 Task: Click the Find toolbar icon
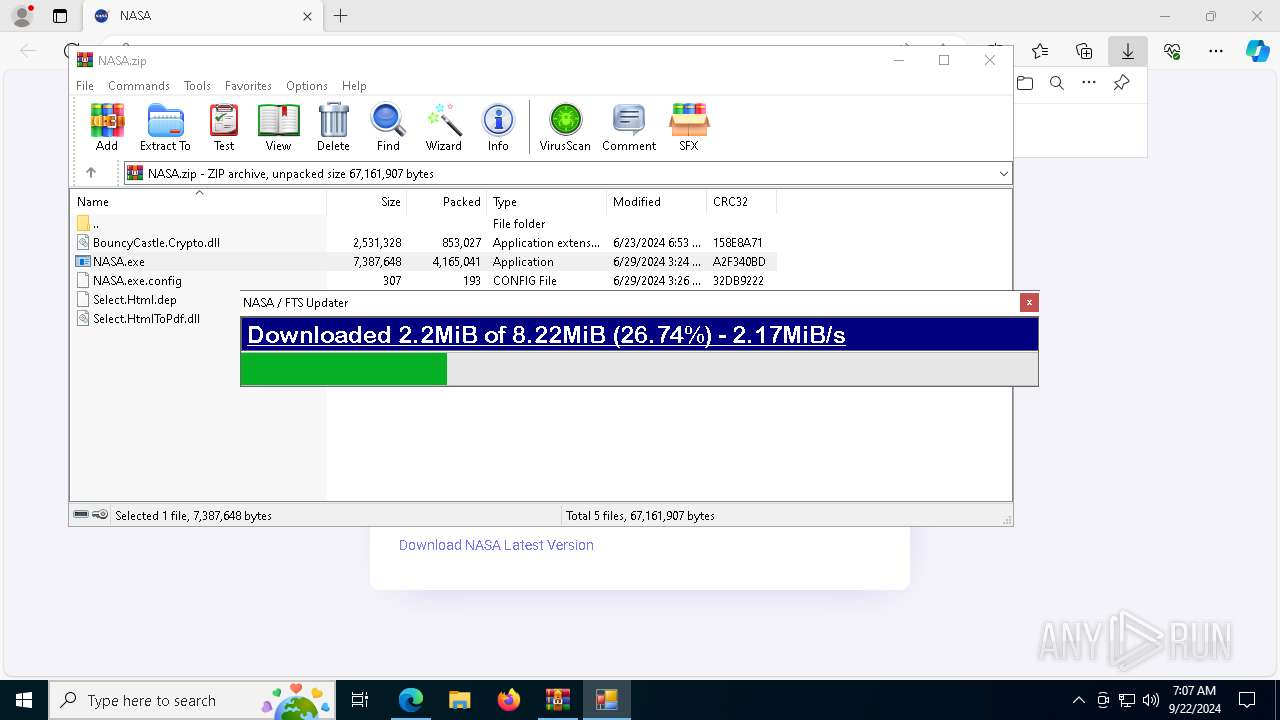point(388,127)
